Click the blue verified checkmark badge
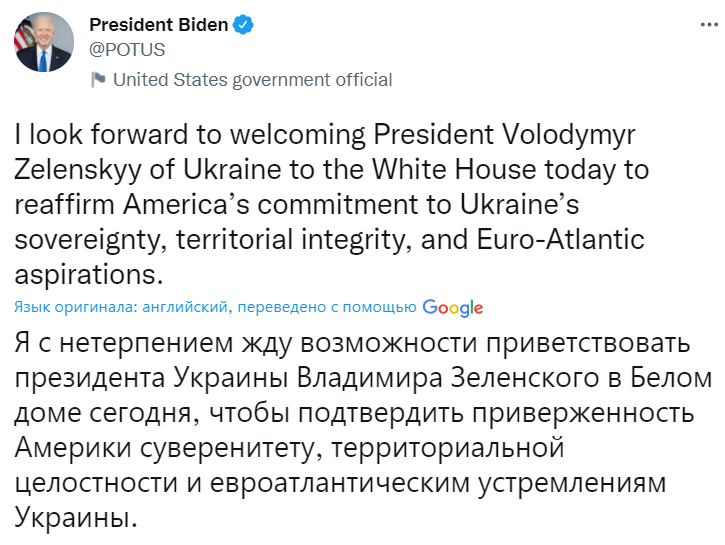The image size is (725, 545). (x=242, y=25)
